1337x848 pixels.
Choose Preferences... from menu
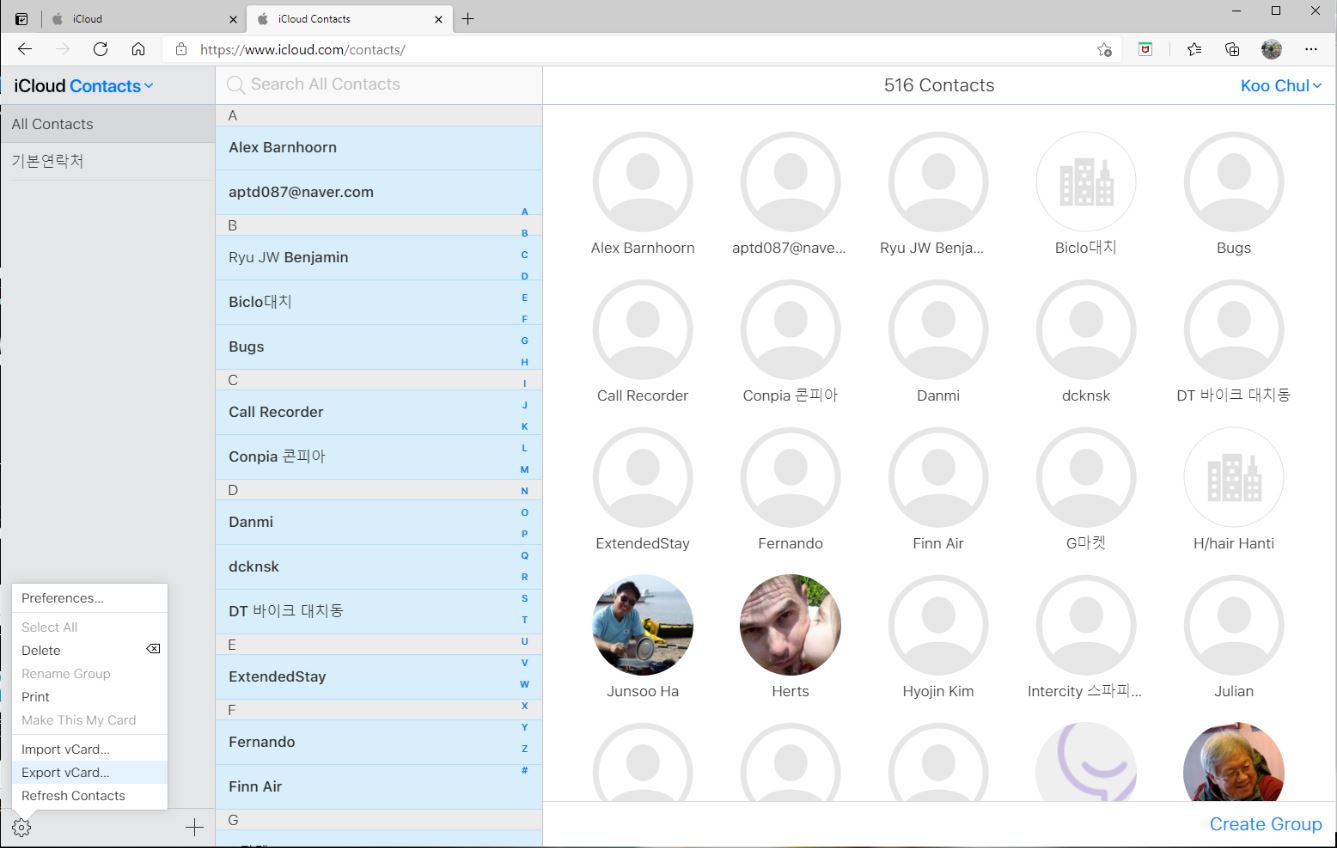89,598
